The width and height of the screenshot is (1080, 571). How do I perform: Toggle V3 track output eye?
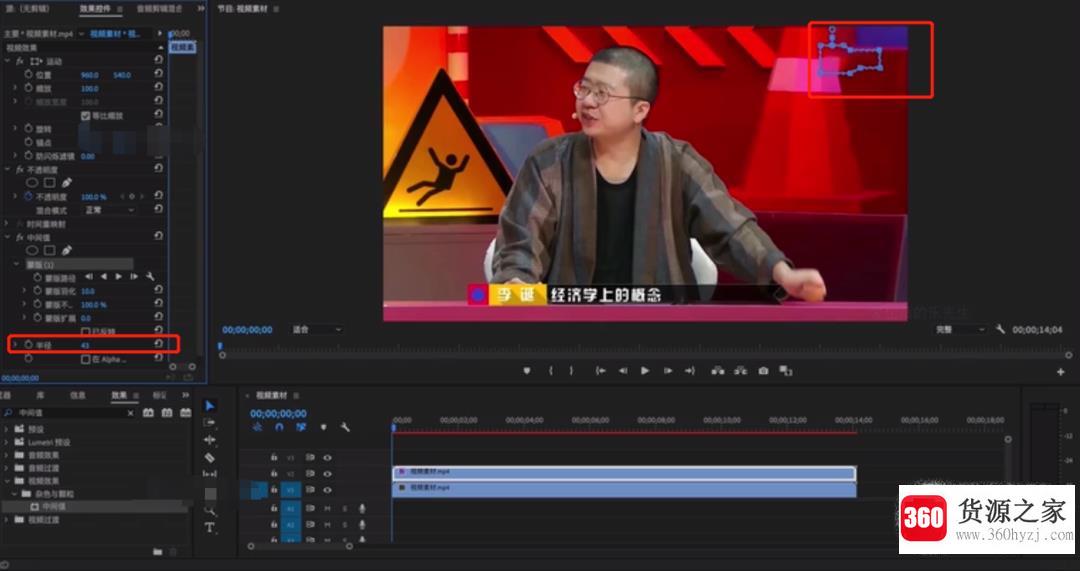(328, 457)
